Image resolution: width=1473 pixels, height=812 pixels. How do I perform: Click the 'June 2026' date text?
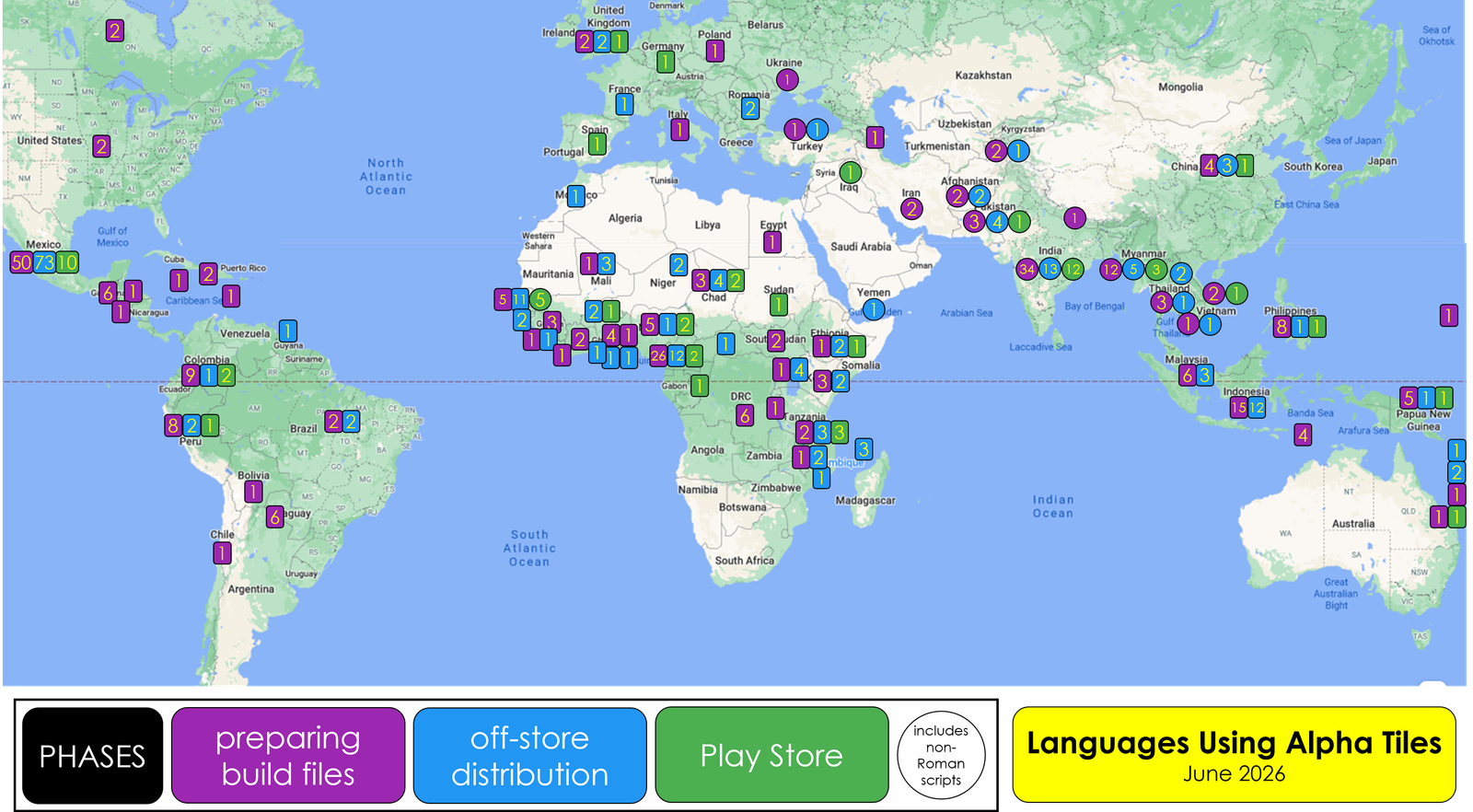click(x=1234, y=774)
